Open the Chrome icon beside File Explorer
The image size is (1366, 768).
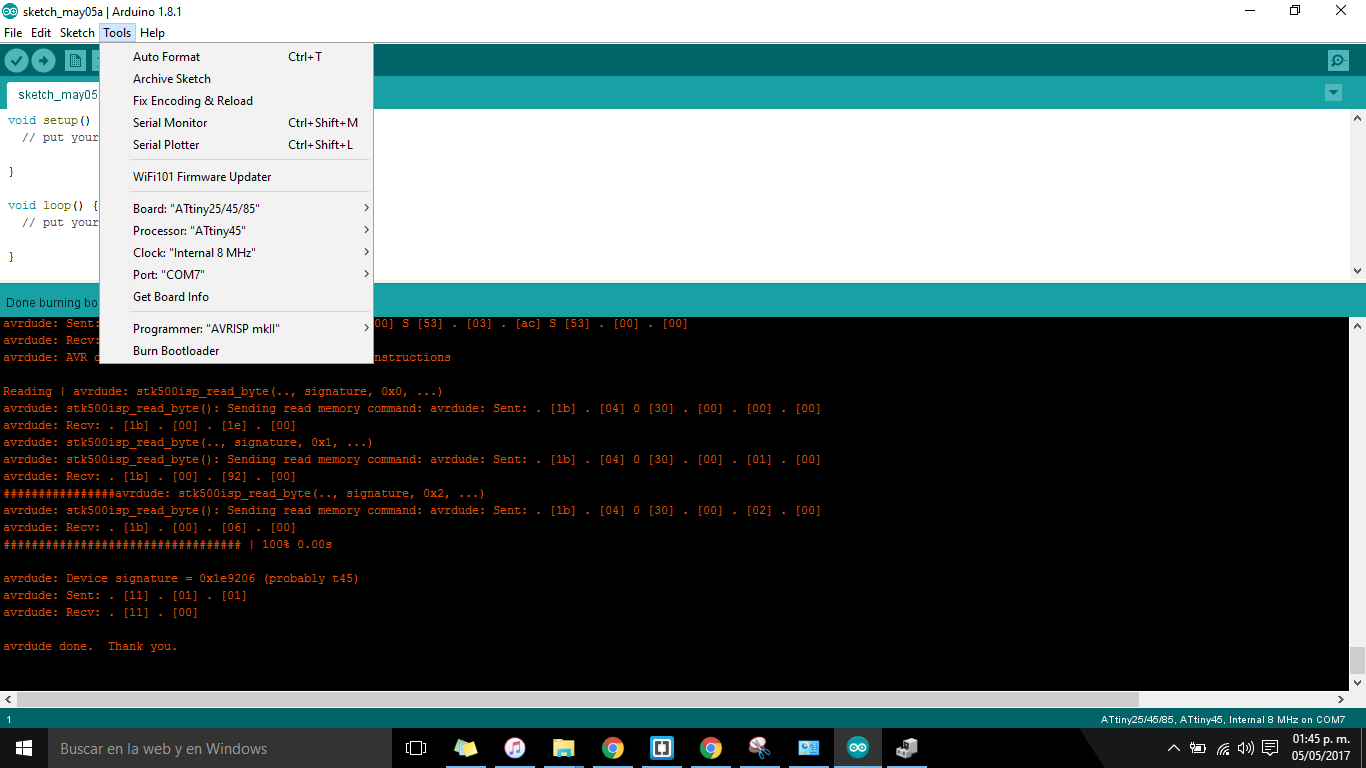tap(612, 748)
